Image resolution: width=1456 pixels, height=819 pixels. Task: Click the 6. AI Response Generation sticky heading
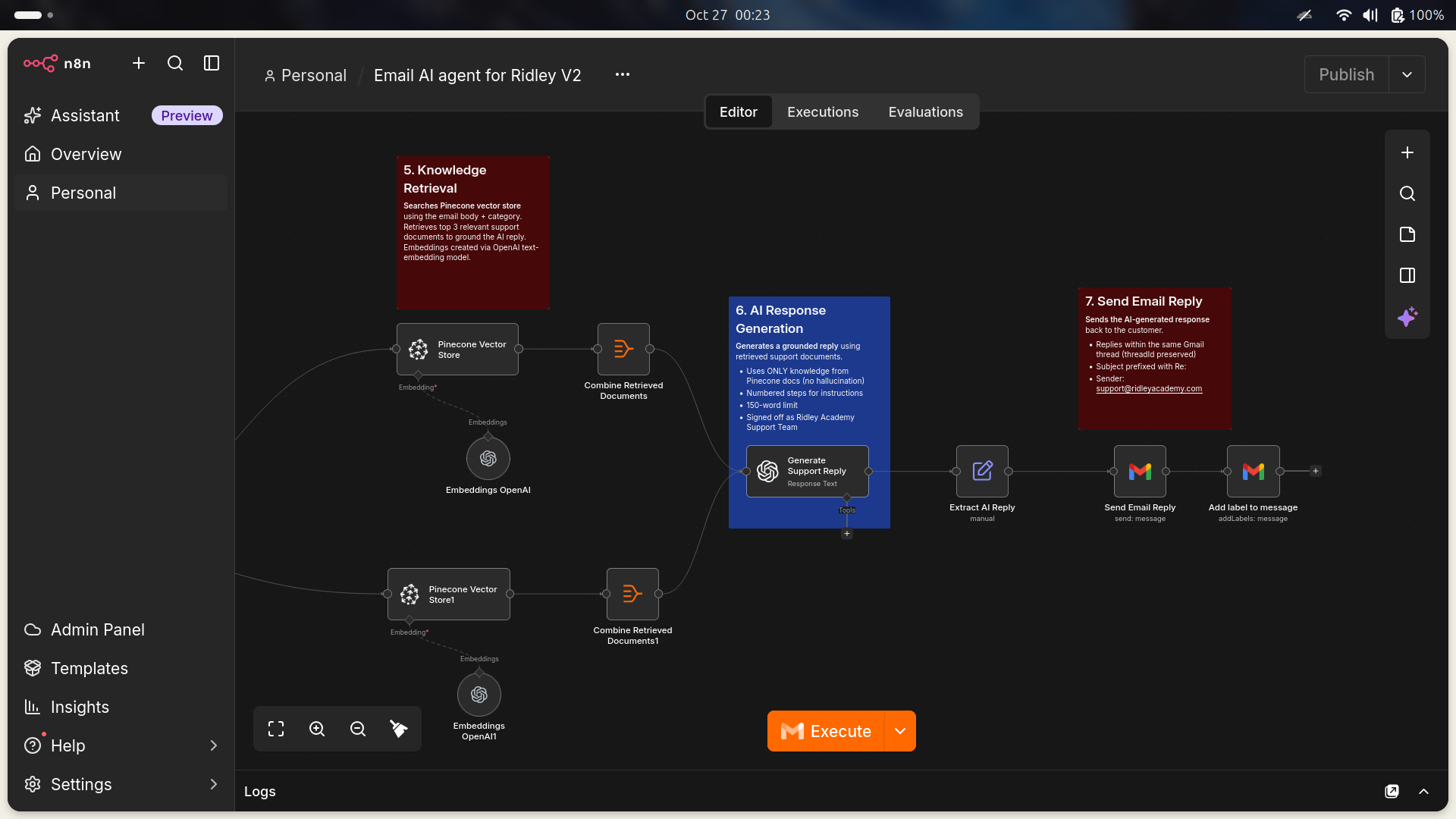coord(780,319)
